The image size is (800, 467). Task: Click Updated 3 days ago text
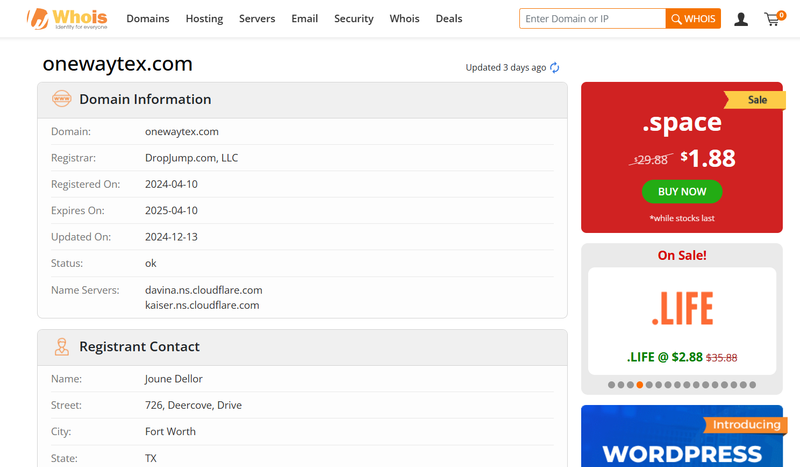(x=506, y=67)
